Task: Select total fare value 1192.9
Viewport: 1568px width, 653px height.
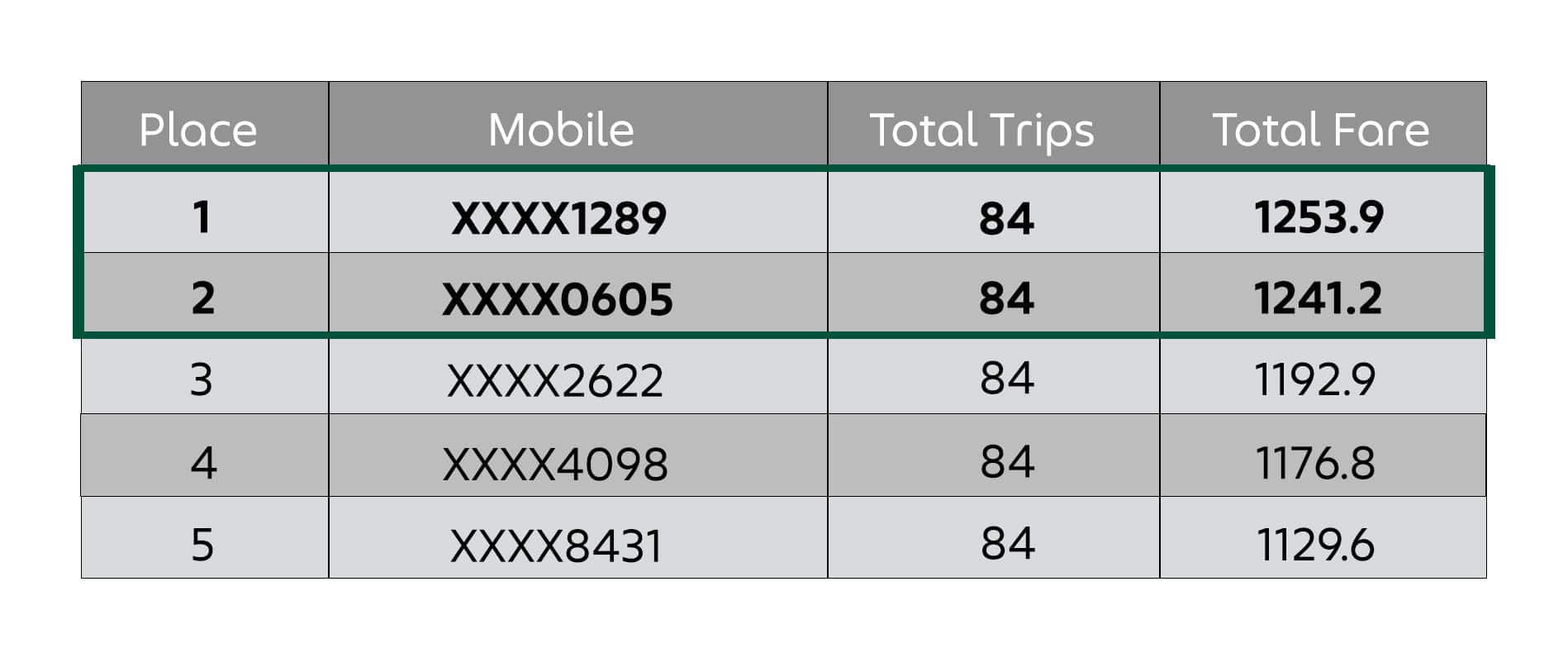Action: 1315,379
